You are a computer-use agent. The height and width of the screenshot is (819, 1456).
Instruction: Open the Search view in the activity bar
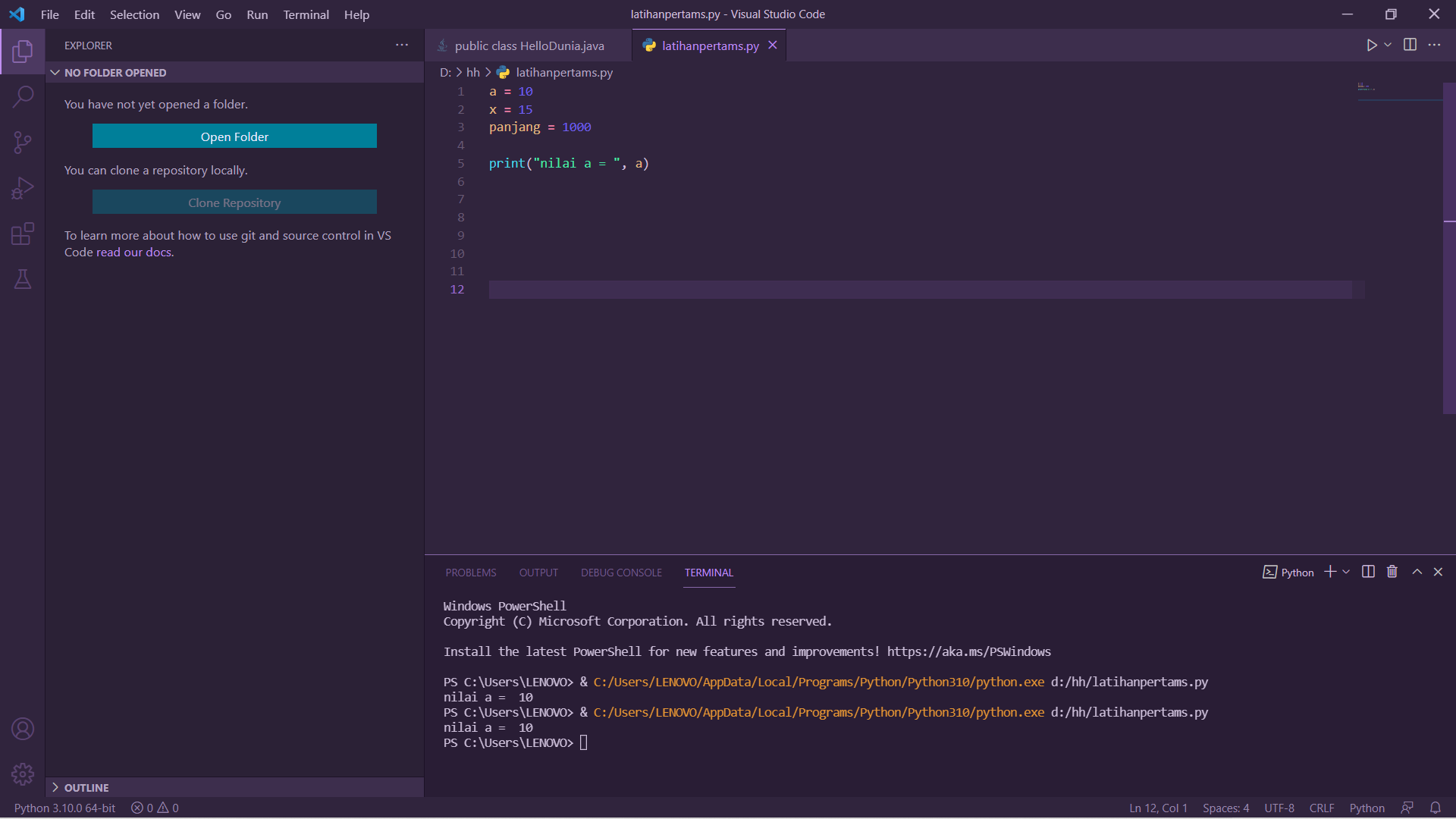pyautogui.click(x=23, y=96)
